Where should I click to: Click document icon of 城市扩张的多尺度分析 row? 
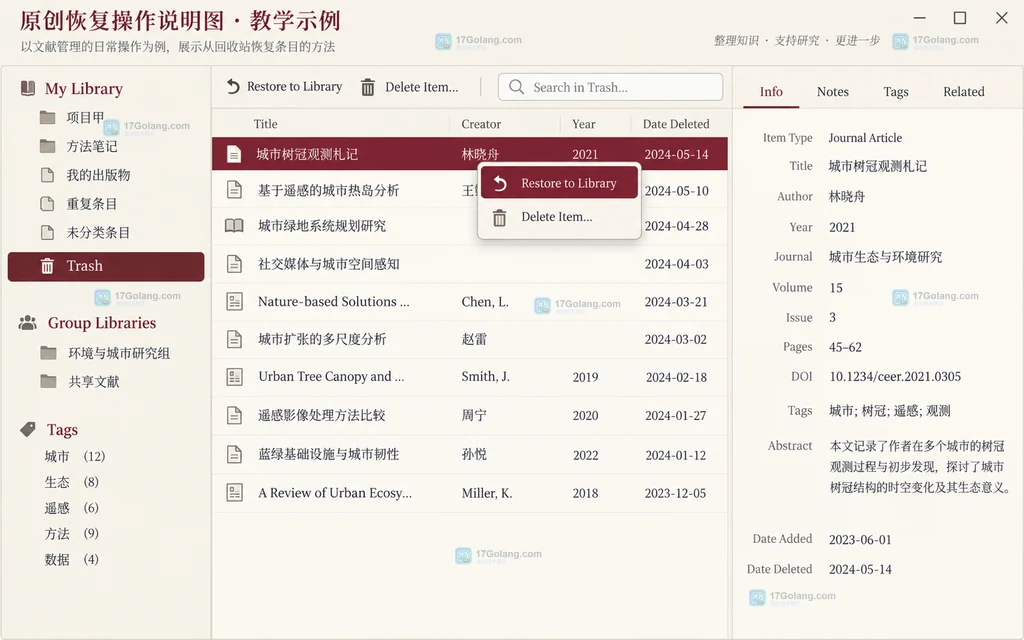pyautogui.click(x=234, y=340)
